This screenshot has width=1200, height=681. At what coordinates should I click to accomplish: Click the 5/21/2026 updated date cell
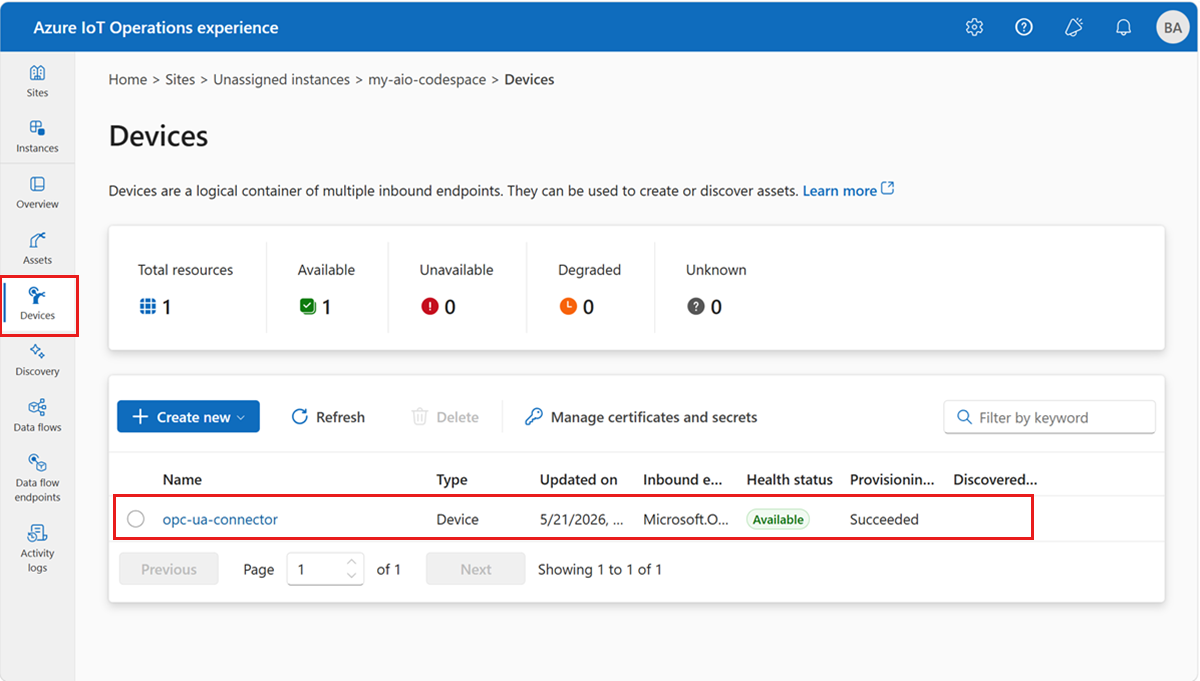pos(579,519)
